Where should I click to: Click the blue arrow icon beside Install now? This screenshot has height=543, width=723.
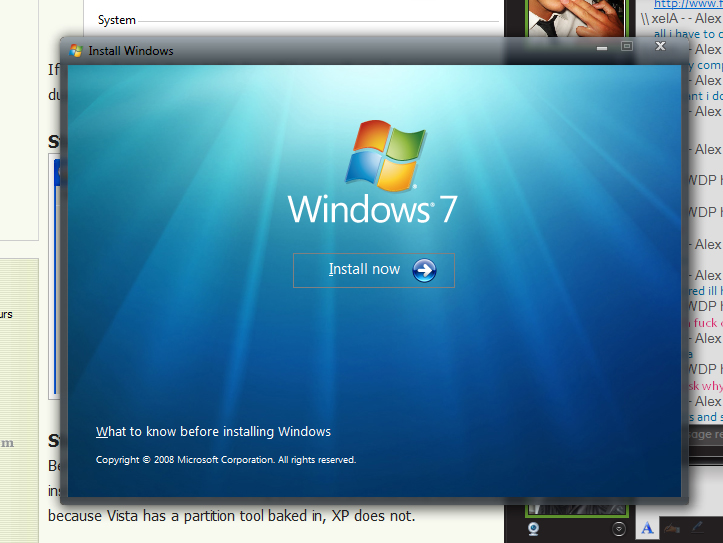(424, 270)
